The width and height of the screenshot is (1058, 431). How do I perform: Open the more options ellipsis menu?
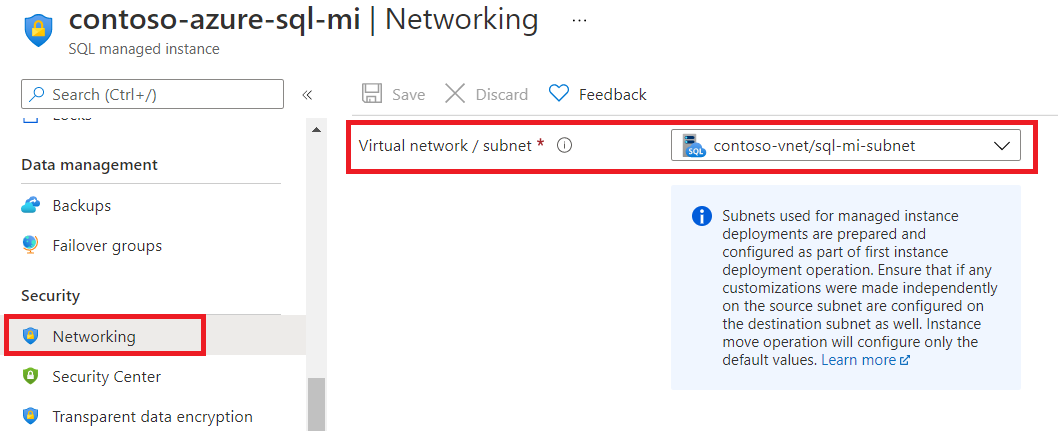pos(579,20)
